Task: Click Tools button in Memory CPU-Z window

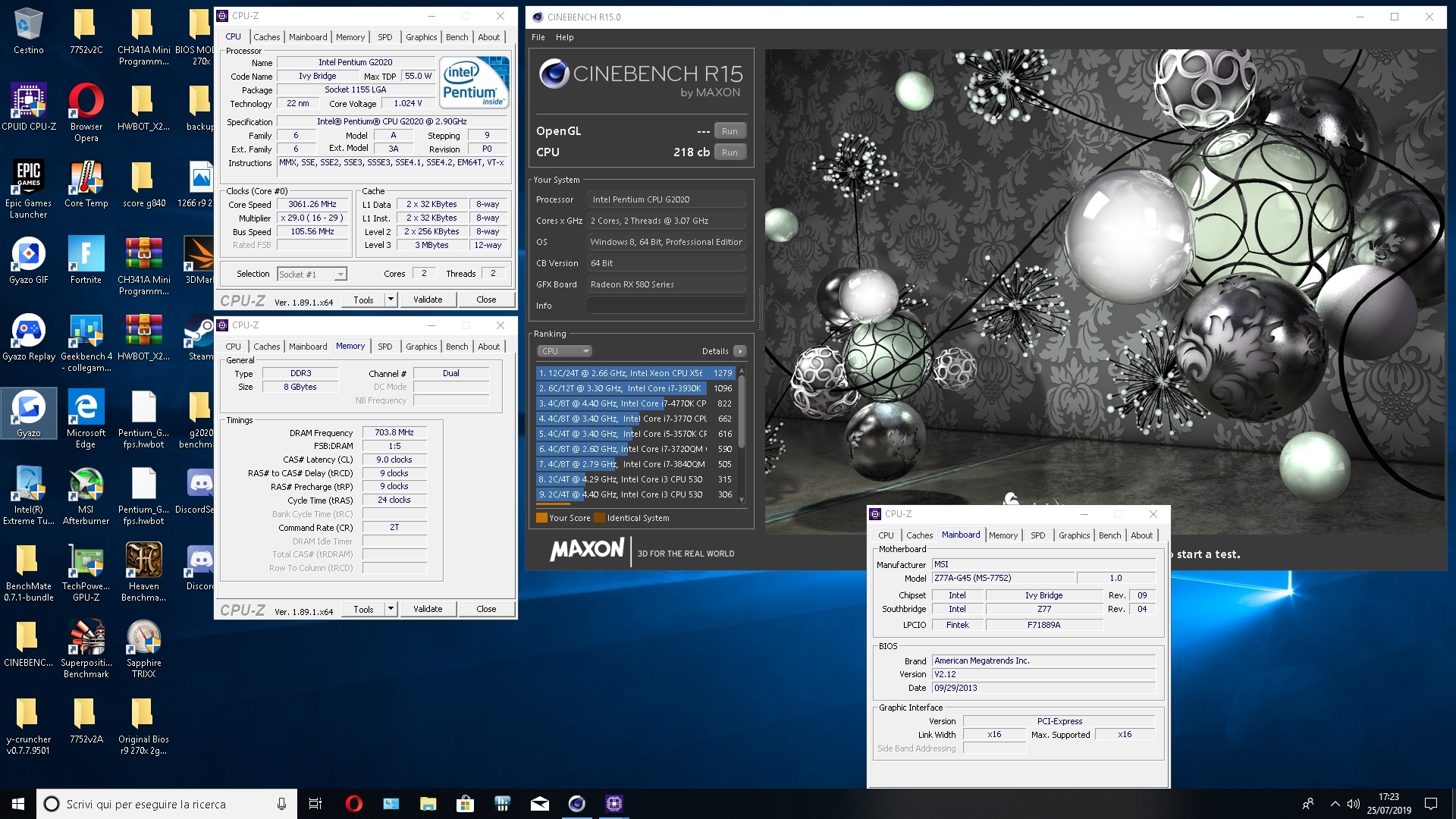Action: pyautogui.click(x=363, y=609)
